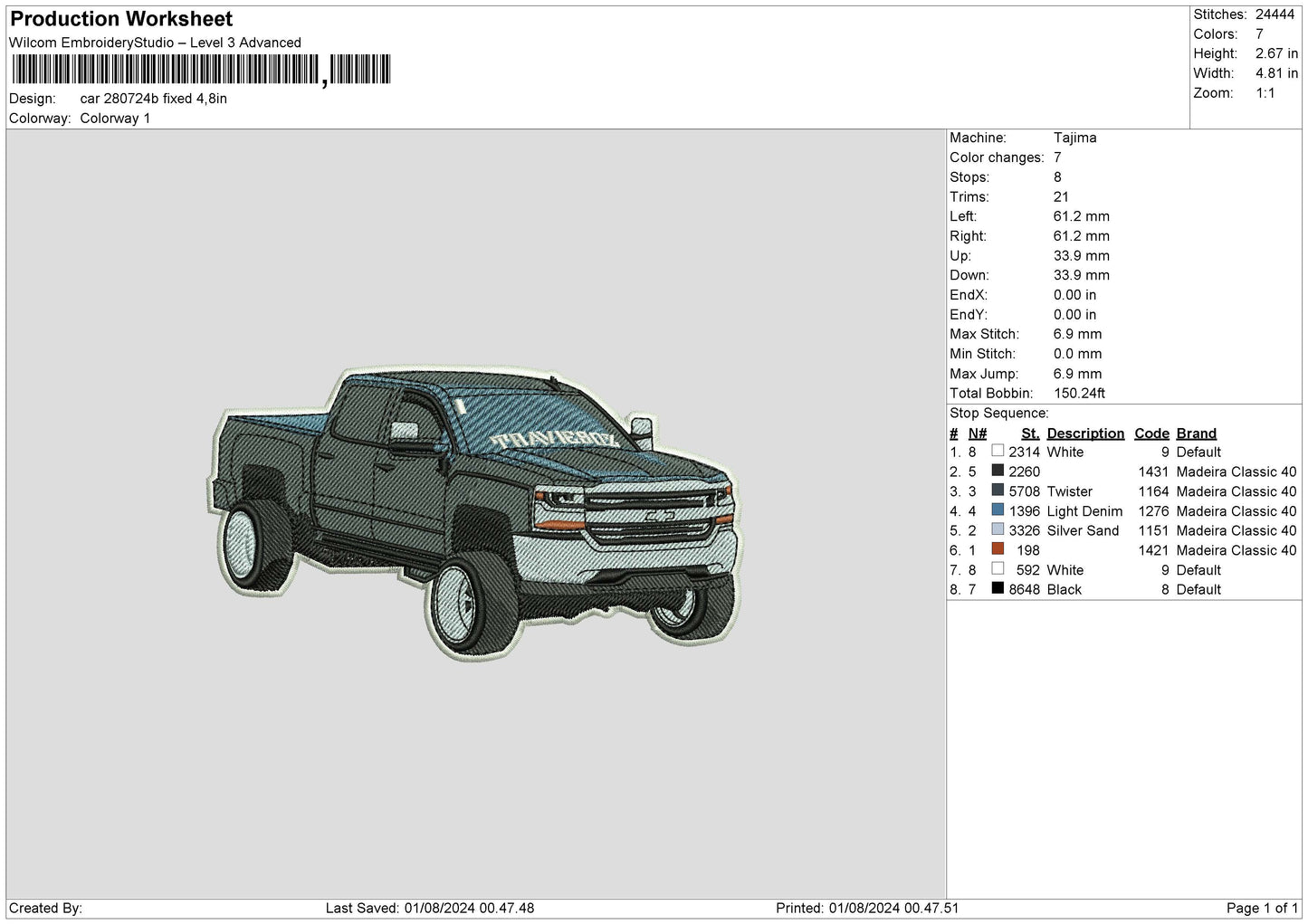Click the Silver Sand color swatch
Image resolution: width=1308 pixels, height=924 pixels.
coord(998,529)
